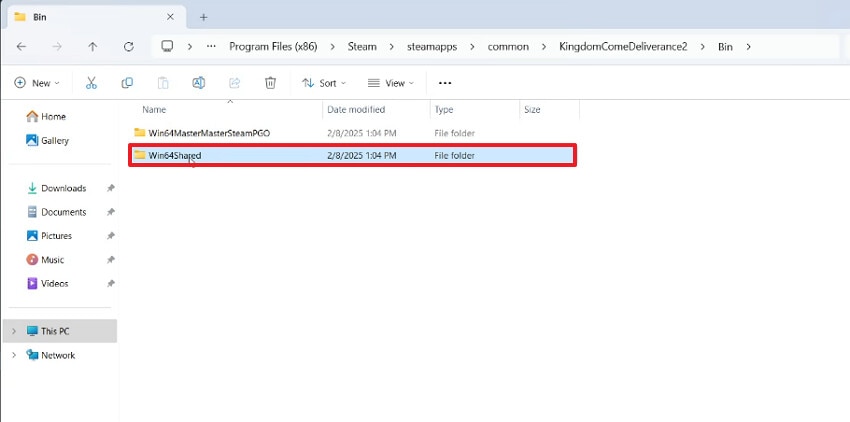
Task: Select Network in the sidebar
Action: [58, 355]
